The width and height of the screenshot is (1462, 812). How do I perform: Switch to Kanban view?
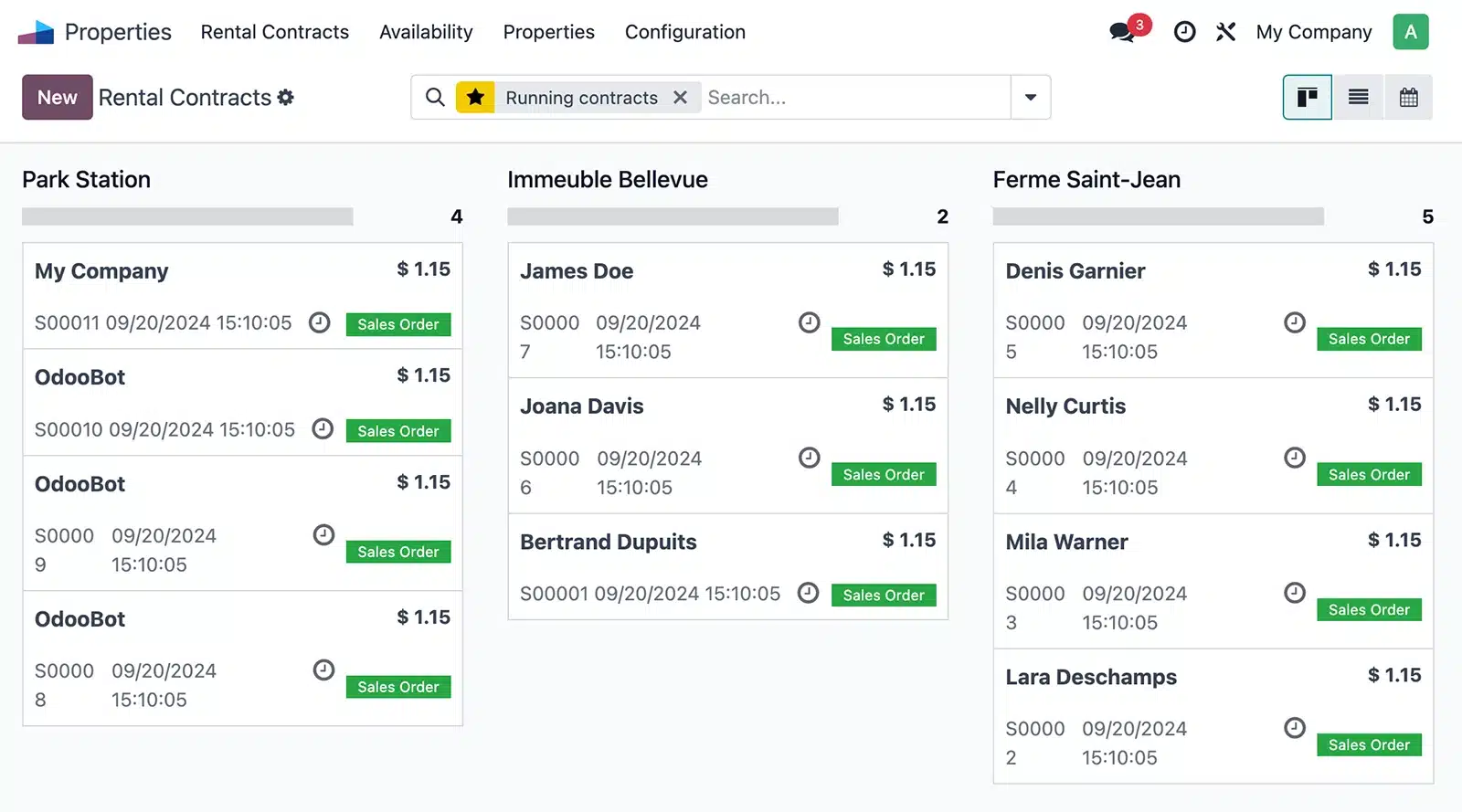tap(1307, 98)
